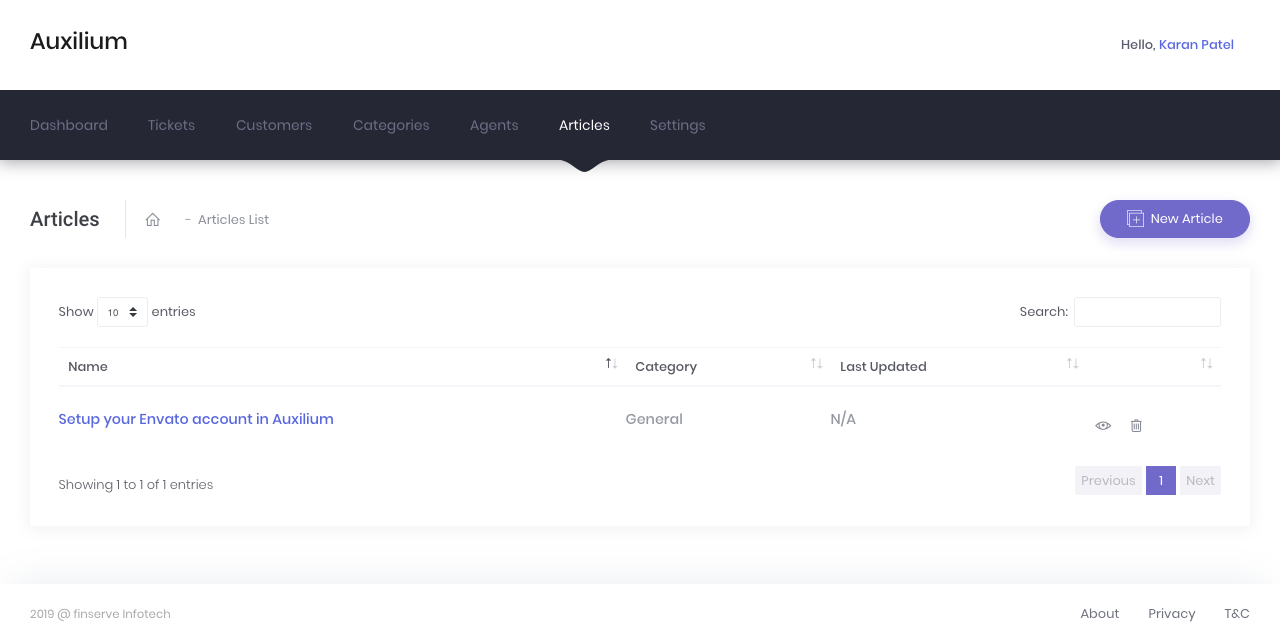
Task: Open the Agents page
Action: [494, 125]
